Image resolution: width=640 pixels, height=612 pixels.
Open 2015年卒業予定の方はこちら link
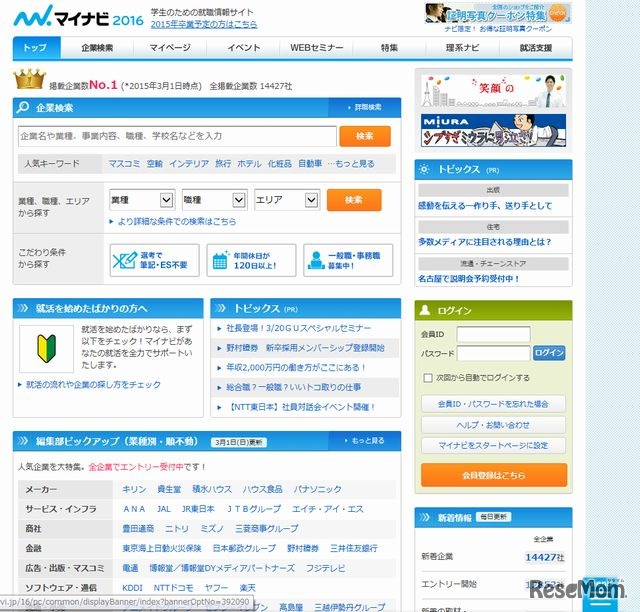tap(204, 24)
